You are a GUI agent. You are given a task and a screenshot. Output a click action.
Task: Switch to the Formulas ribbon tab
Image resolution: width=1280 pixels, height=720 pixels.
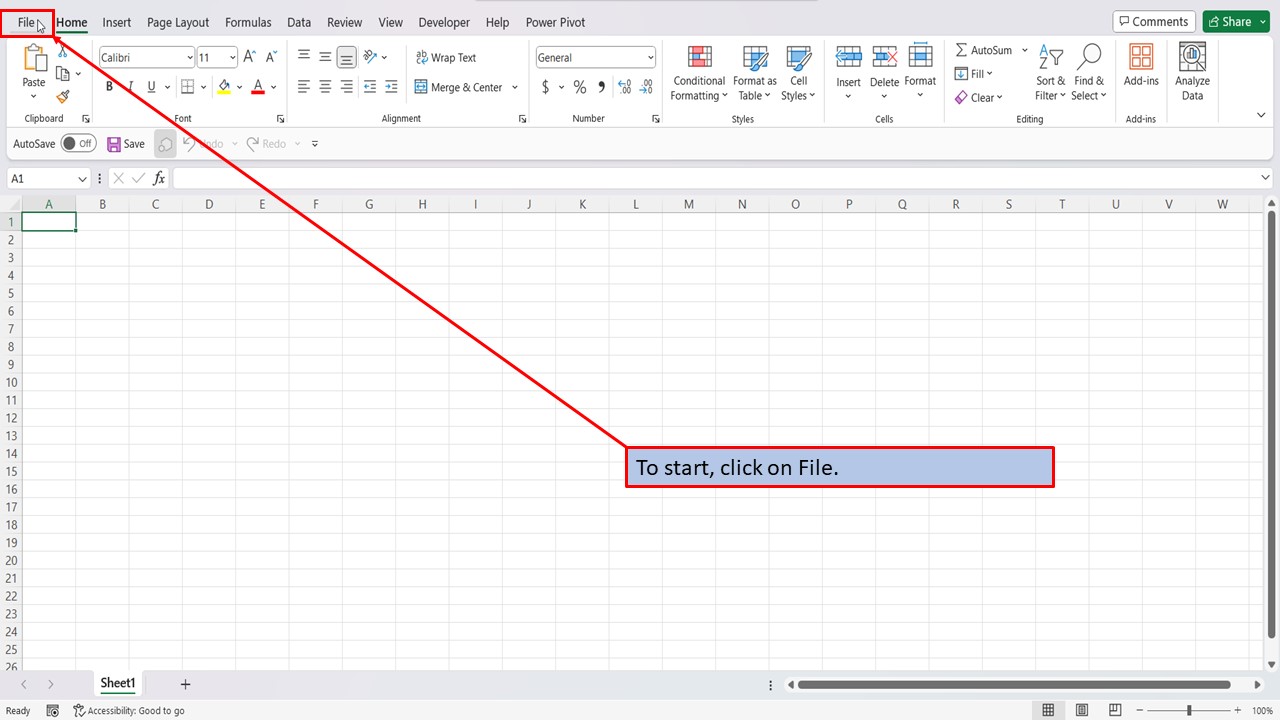point(248,22)
